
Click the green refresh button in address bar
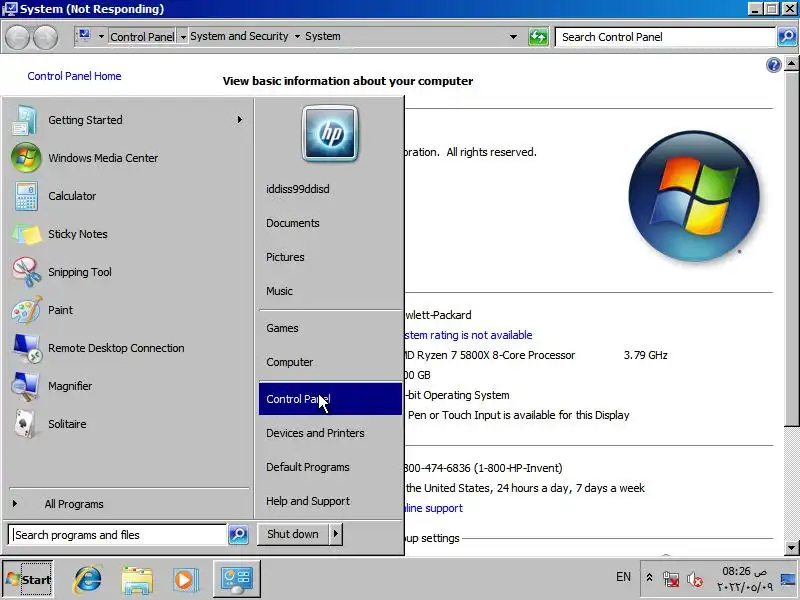[x=538, y=37]
